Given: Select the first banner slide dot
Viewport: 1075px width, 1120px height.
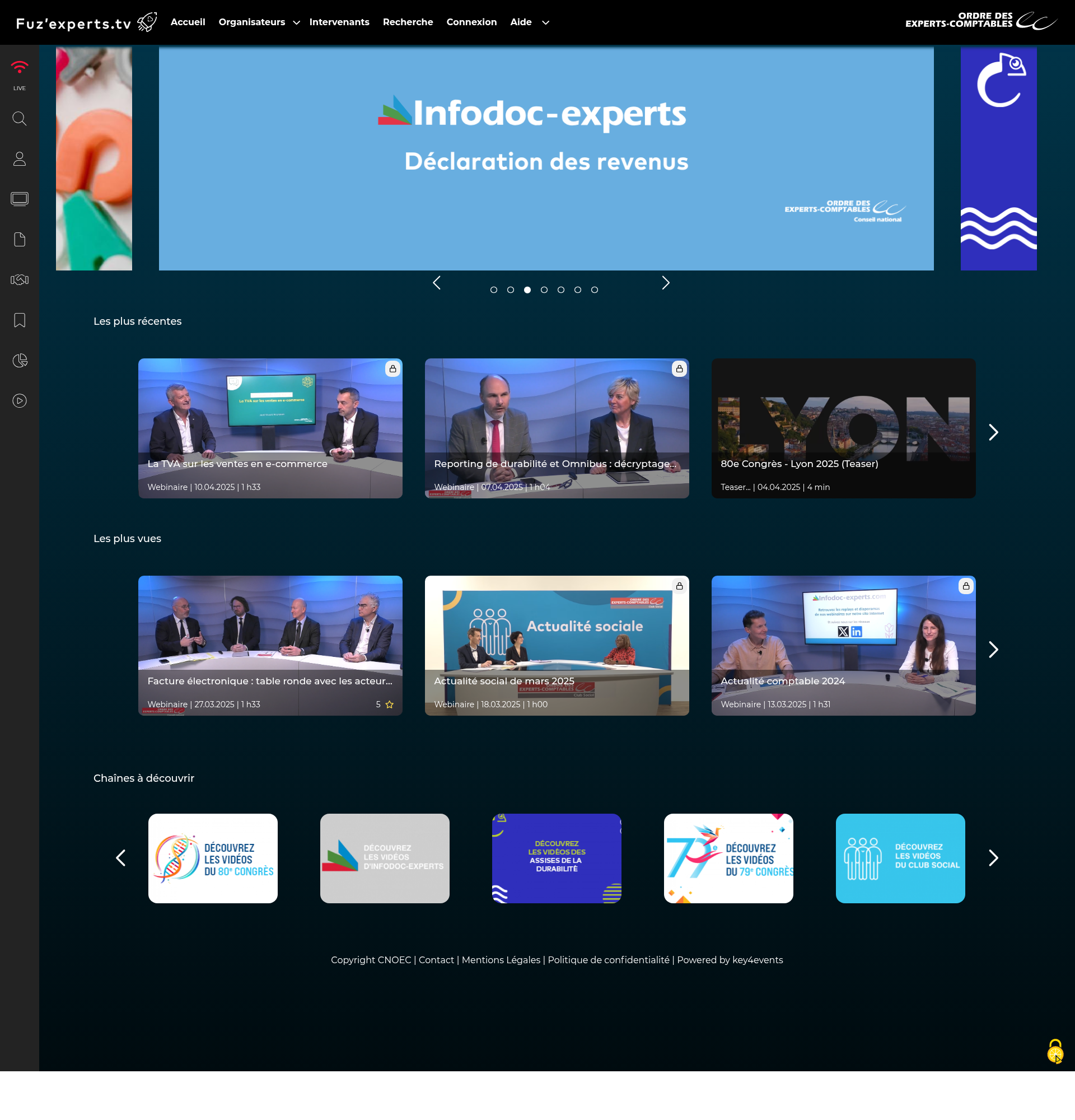Looking at the screenshot, I should coord(493,290).
